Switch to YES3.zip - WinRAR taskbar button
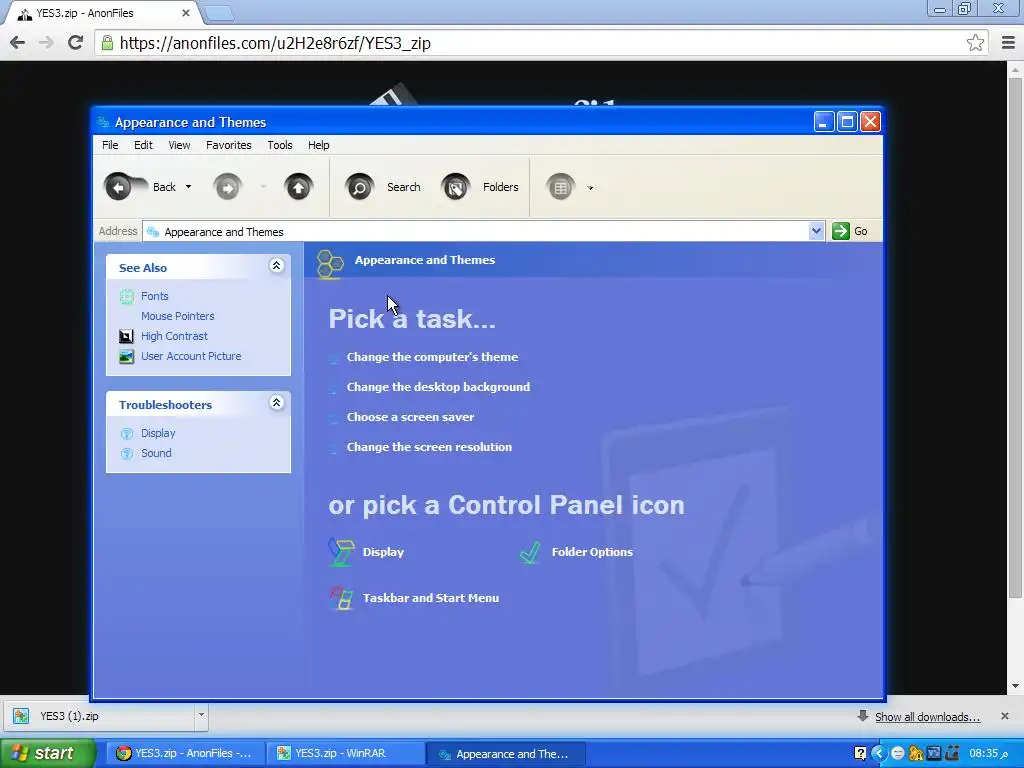1024x768 pixels. [345, 754]
